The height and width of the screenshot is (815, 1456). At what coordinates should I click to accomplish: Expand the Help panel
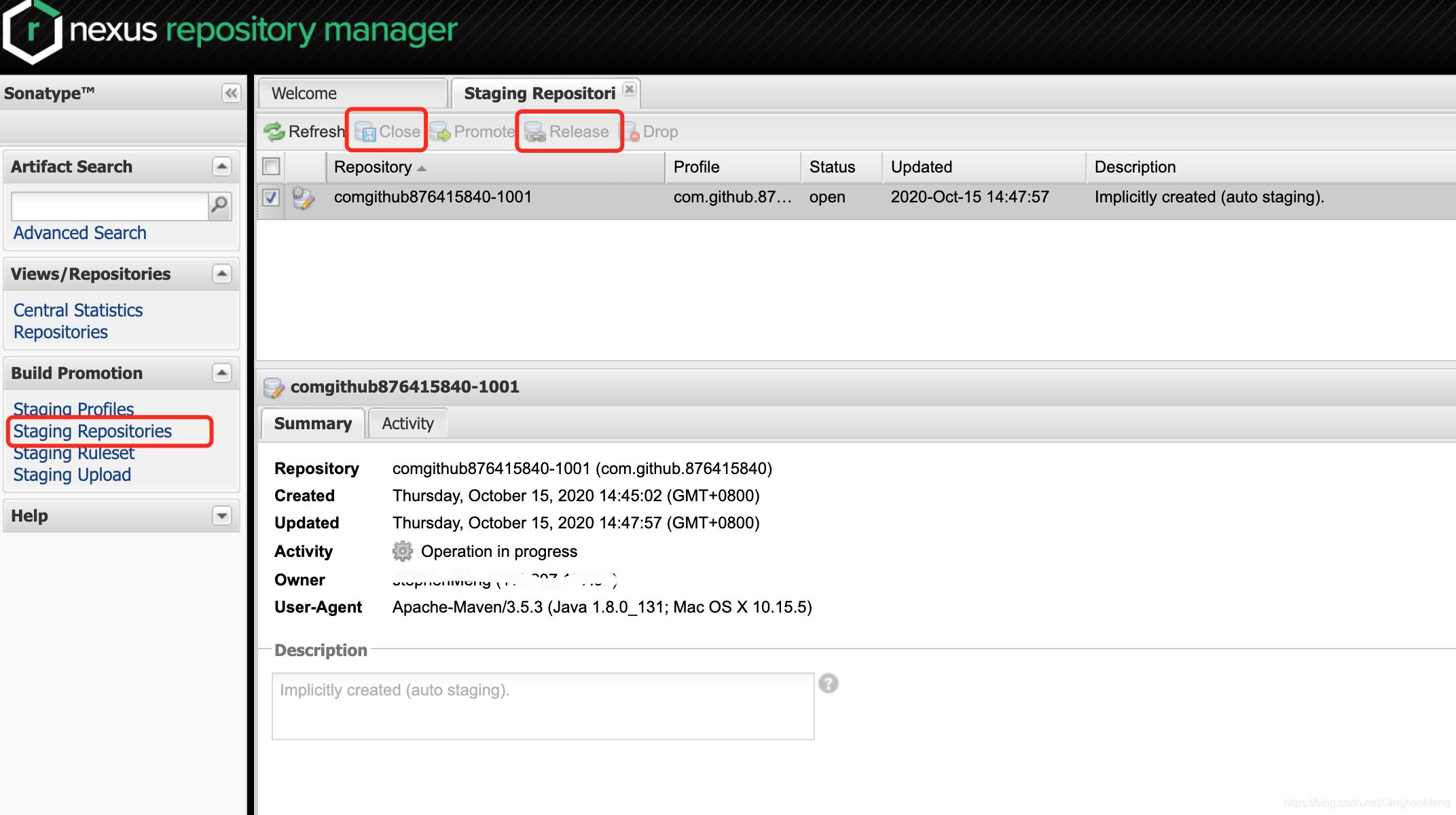[221, 515]
